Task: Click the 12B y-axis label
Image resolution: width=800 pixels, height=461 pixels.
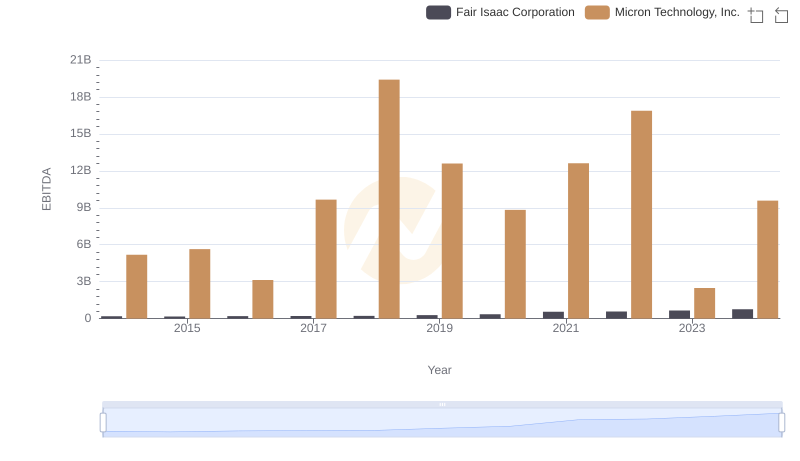Action: coord(81,170)
